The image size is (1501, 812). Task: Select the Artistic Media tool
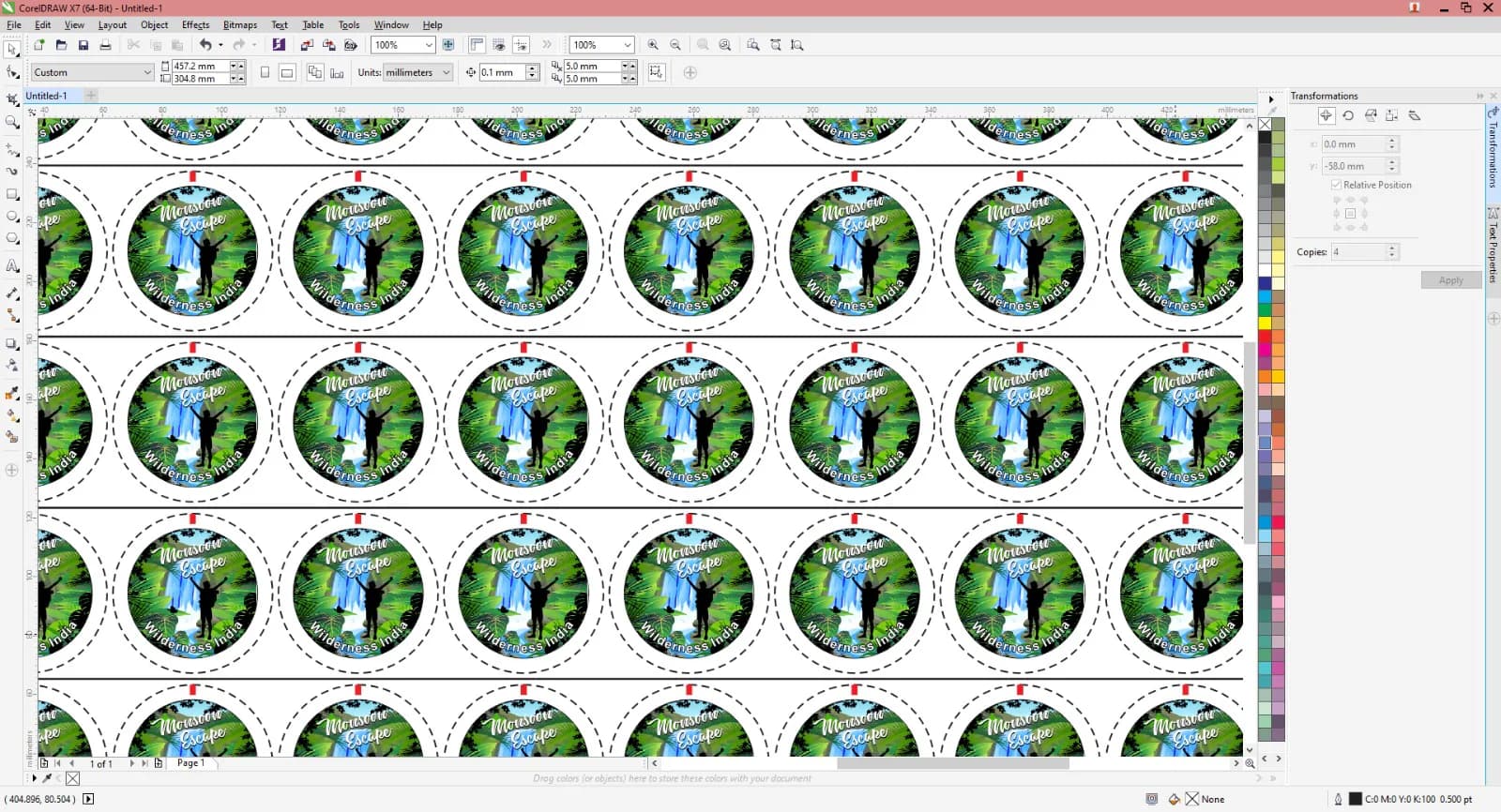[x=12, y=172]
